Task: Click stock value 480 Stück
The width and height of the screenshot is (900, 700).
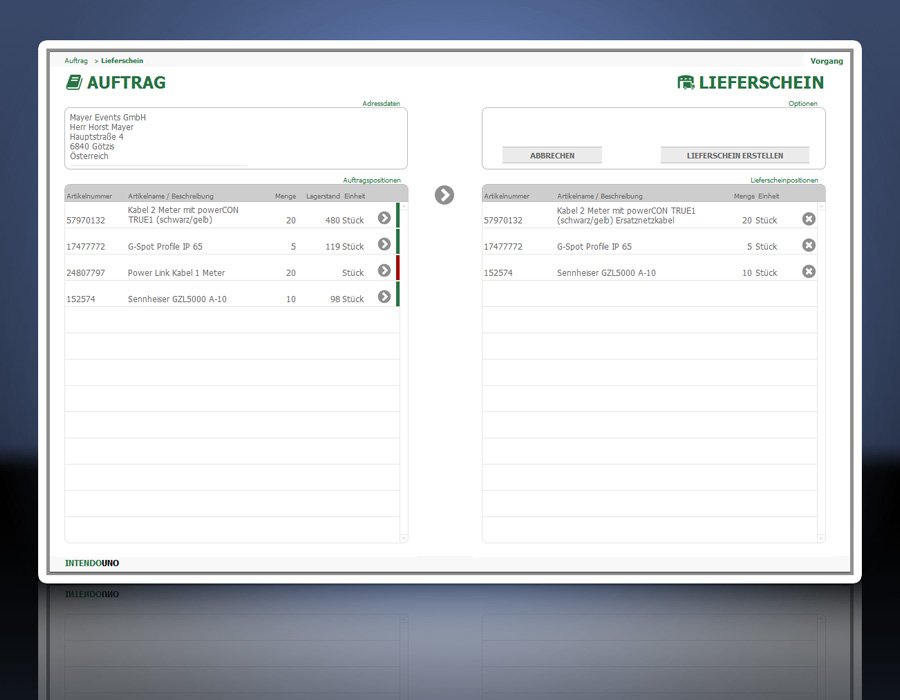Action: (x=344, y=220)
